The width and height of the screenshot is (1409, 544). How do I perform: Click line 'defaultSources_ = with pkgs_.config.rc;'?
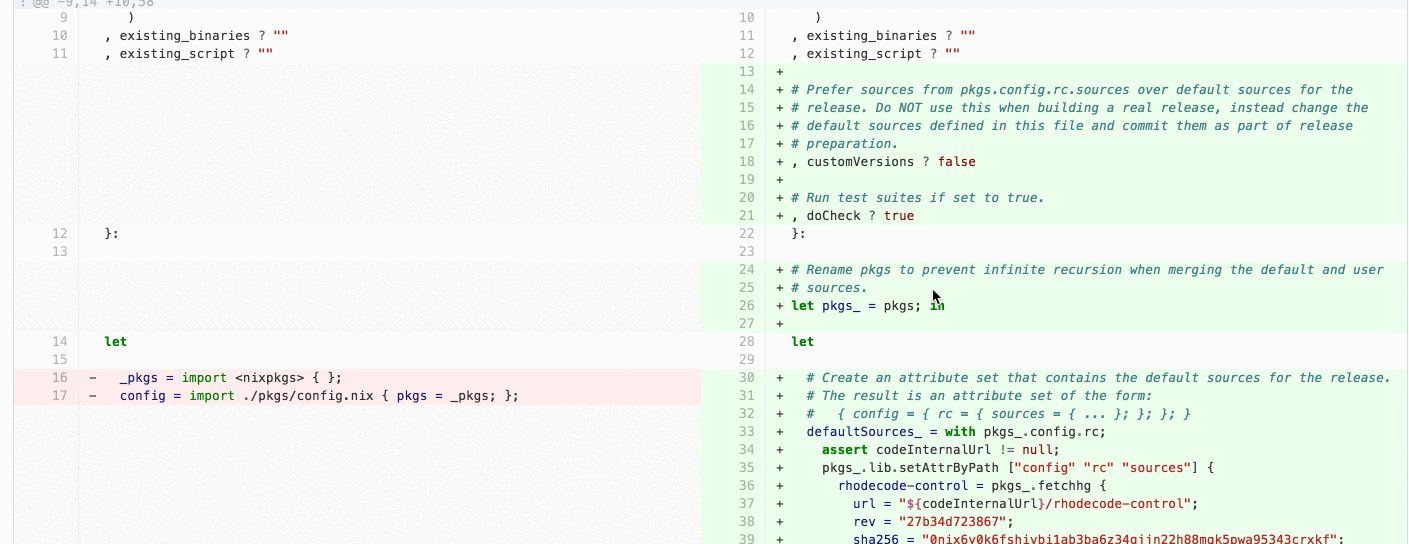(956, 432)
